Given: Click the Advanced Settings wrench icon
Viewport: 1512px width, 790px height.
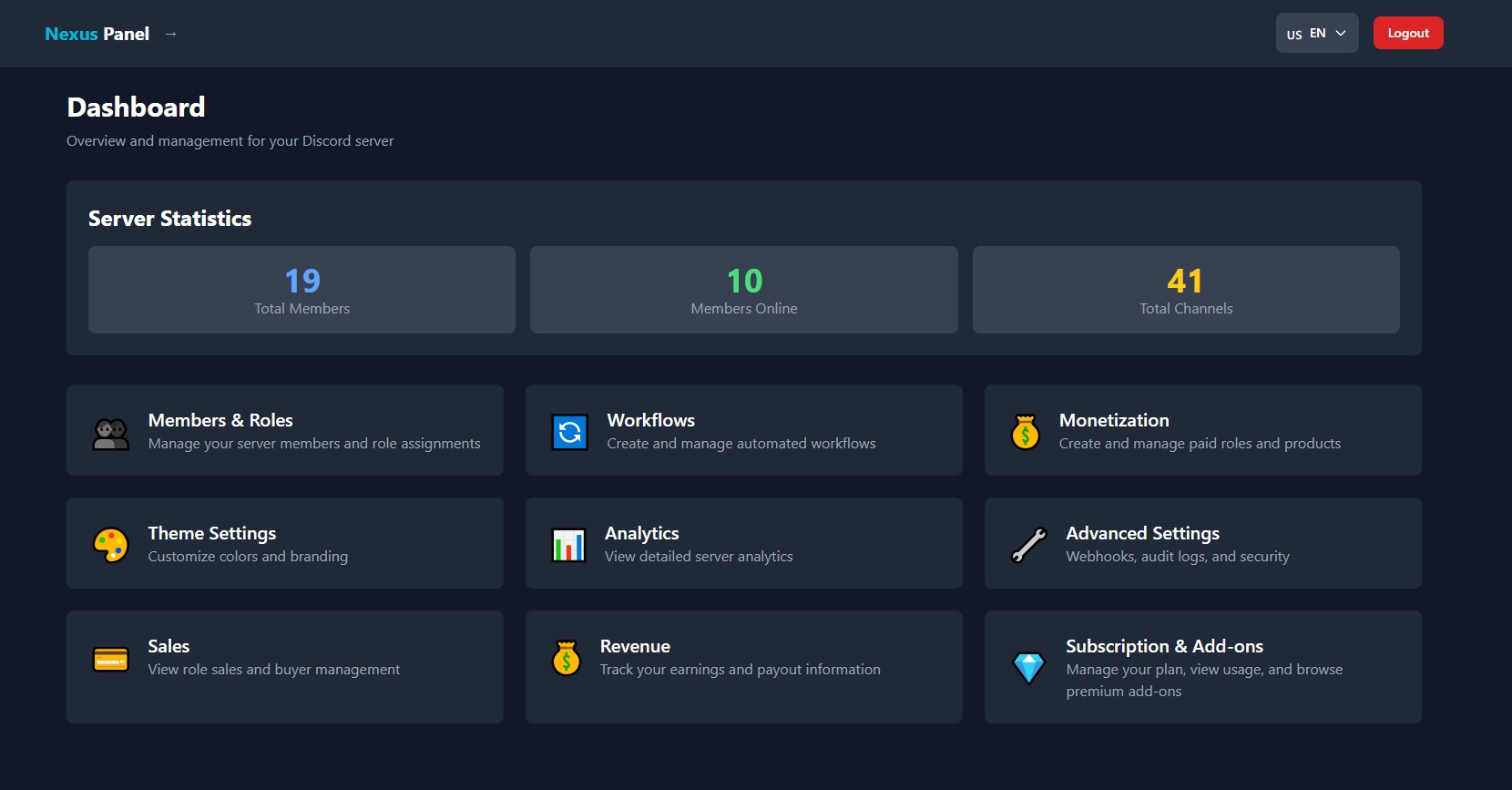Looking at the screenshot, I should [1029, 545].
